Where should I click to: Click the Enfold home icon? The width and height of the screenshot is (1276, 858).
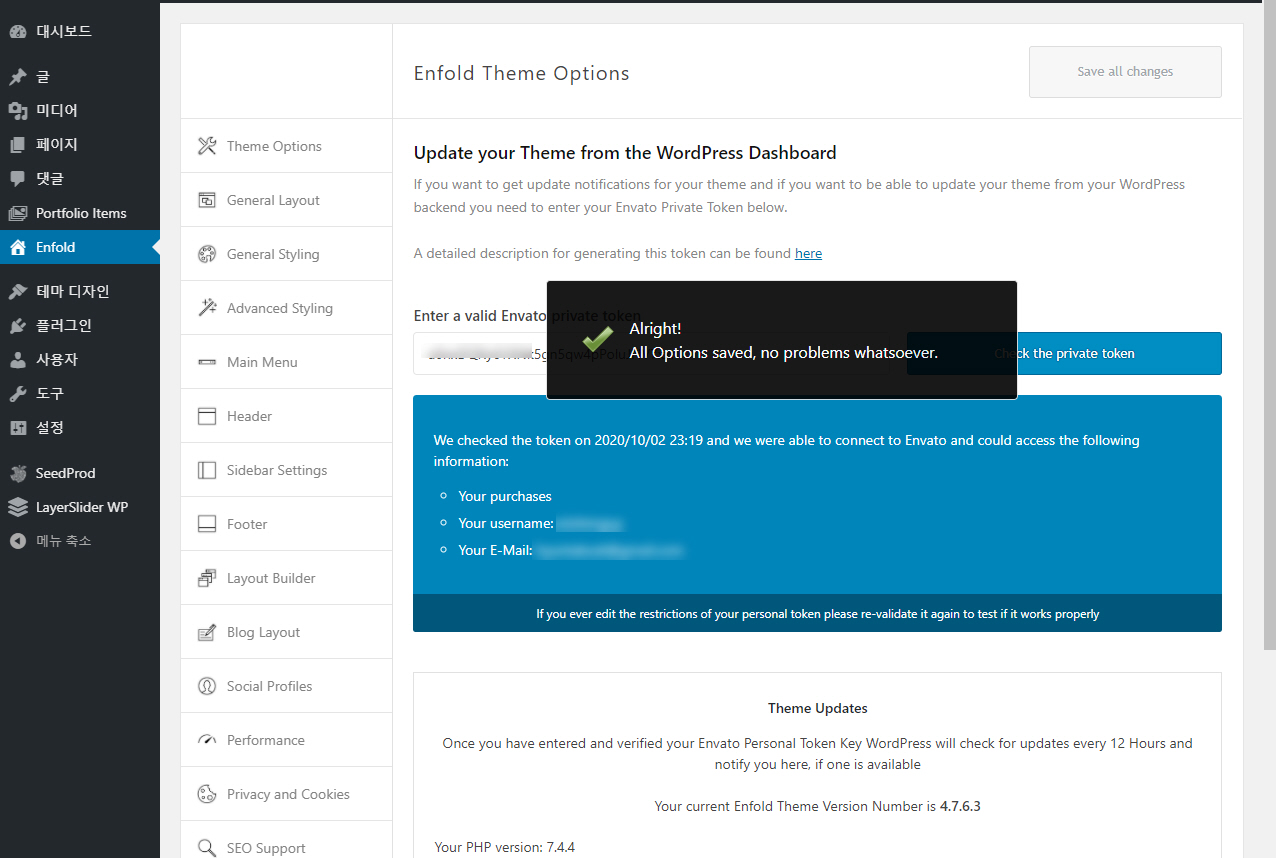coord(18,247)
